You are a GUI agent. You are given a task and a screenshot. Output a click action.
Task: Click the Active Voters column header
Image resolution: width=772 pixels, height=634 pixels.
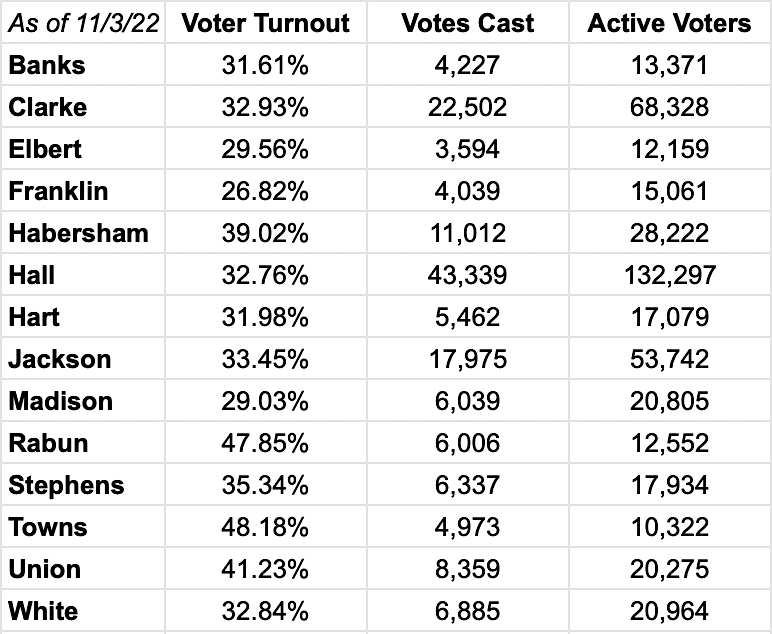[x=669, y=23]
